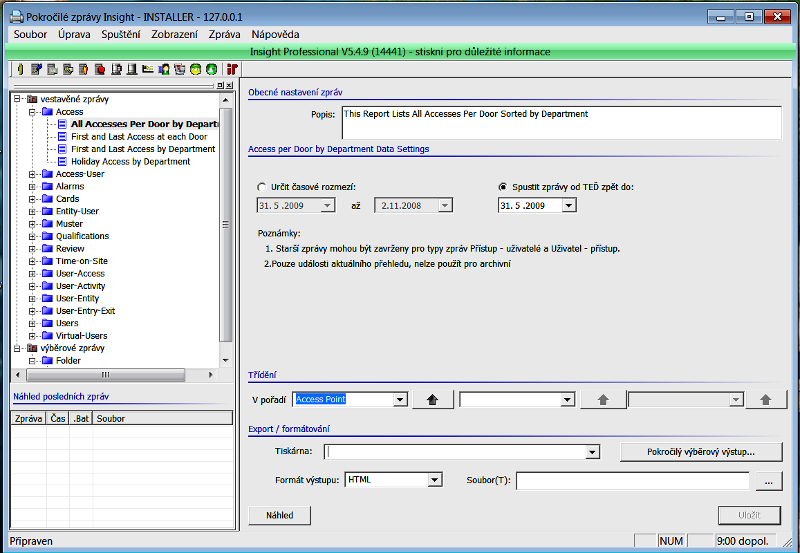Open the Tiskárna printer dropdown

(x=593, y=452)
